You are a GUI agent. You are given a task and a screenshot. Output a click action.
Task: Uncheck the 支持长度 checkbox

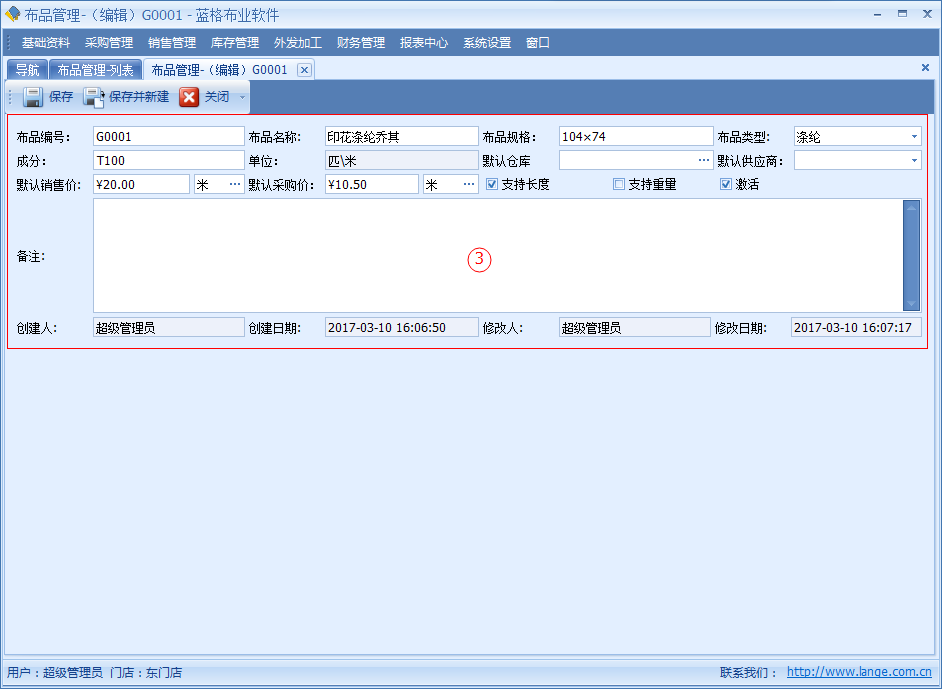click(490, 183)
